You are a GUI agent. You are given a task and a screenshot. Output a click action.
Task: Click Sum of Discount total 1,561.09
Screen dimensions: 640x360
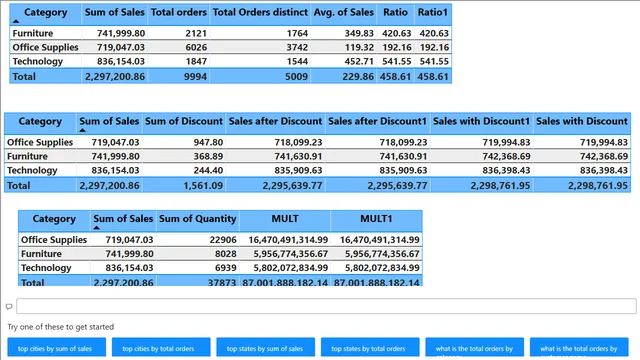pyautogui.click(x=203, y=186)
